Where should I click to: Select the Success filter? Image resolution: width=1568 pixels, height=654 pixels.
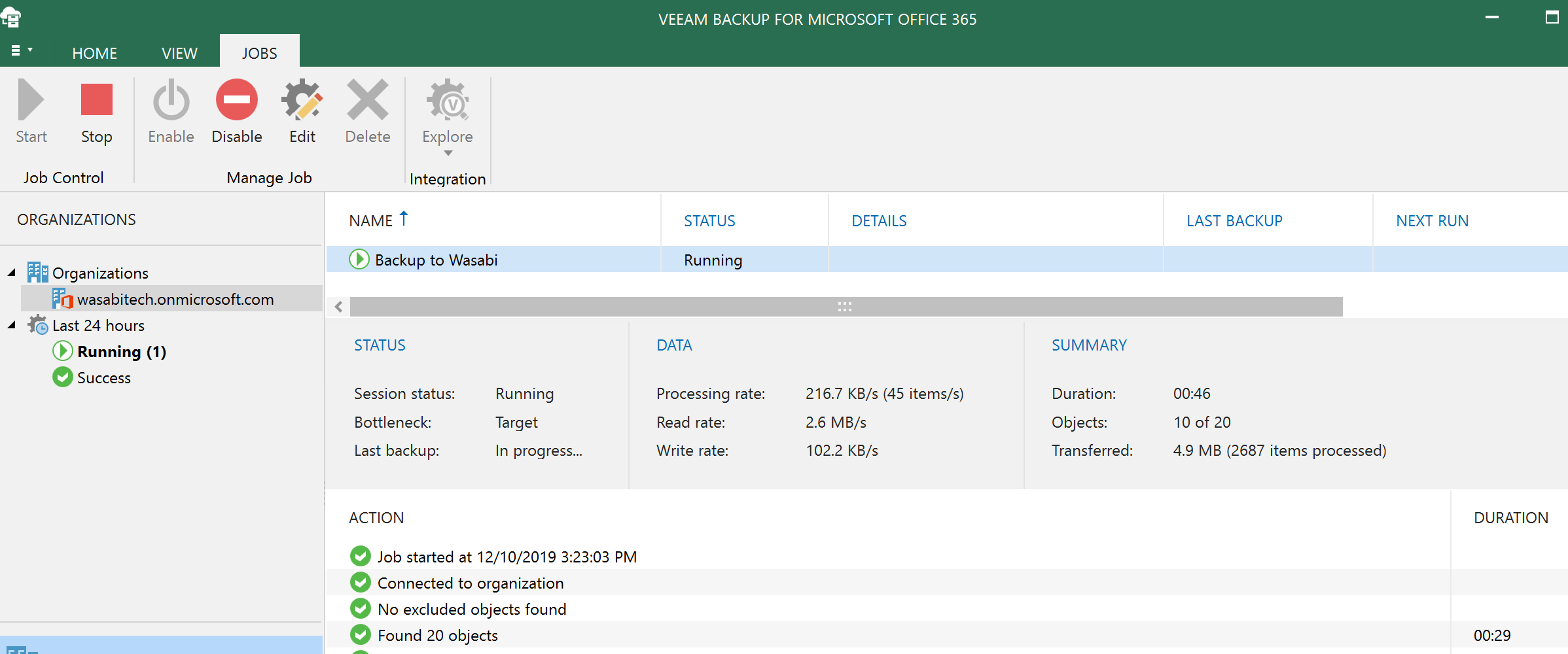(x=104, y=377)
